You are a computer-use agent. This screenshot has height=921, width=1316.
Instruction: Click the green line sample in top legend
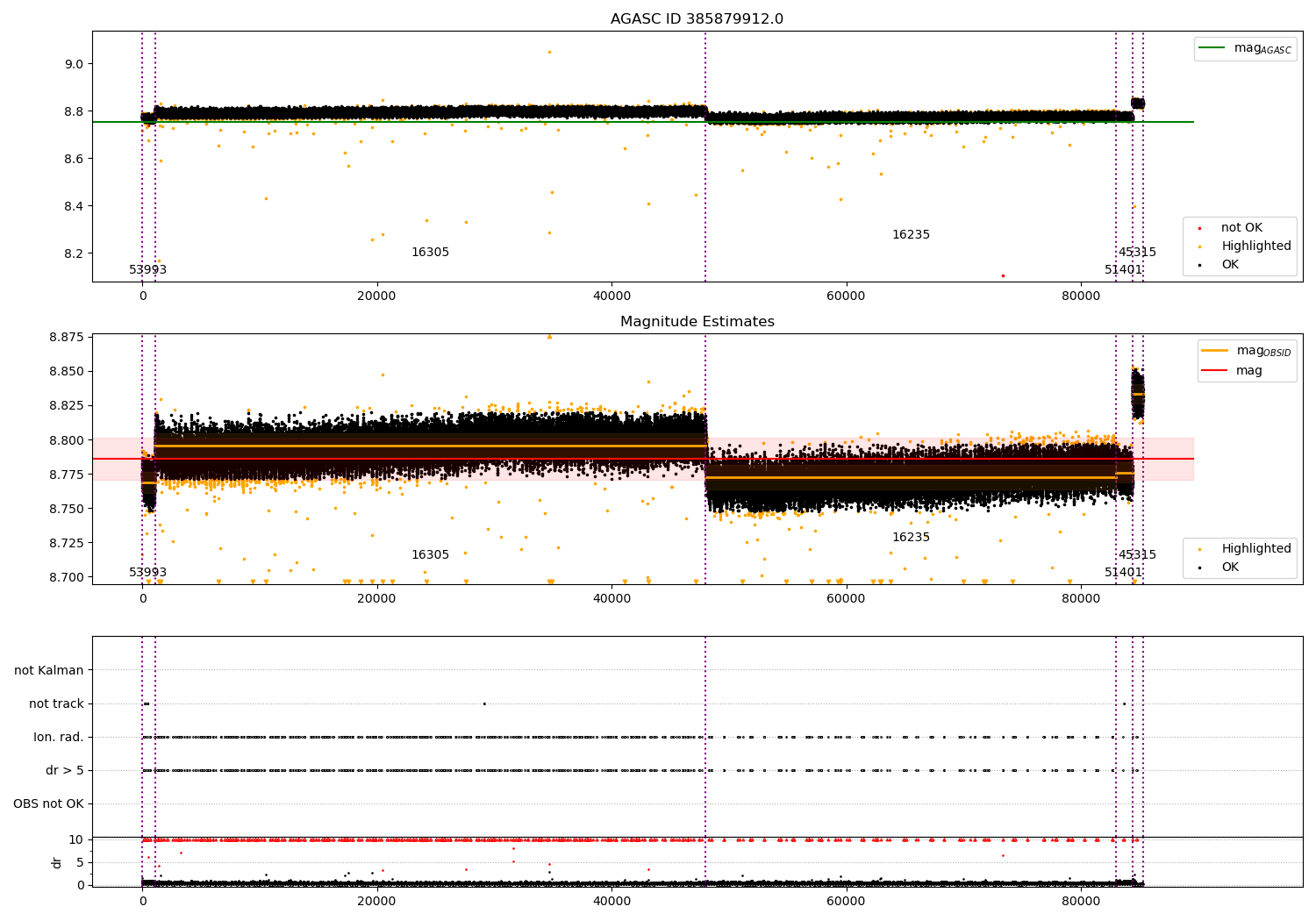1212,48
